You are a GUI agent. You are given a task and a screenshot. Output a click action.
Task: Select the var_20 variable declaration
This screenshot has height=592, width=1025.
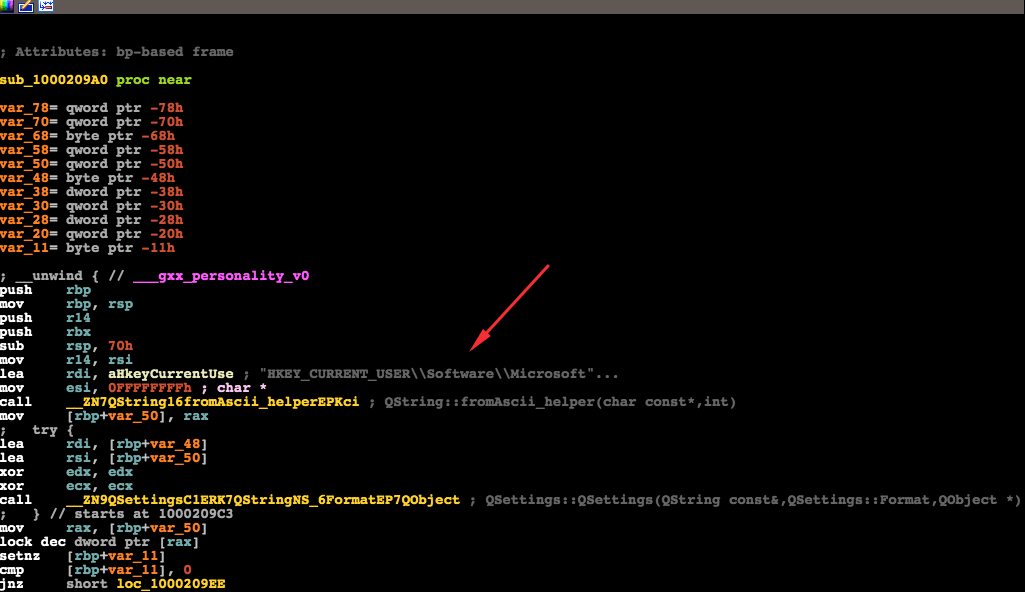coord(92,234)
